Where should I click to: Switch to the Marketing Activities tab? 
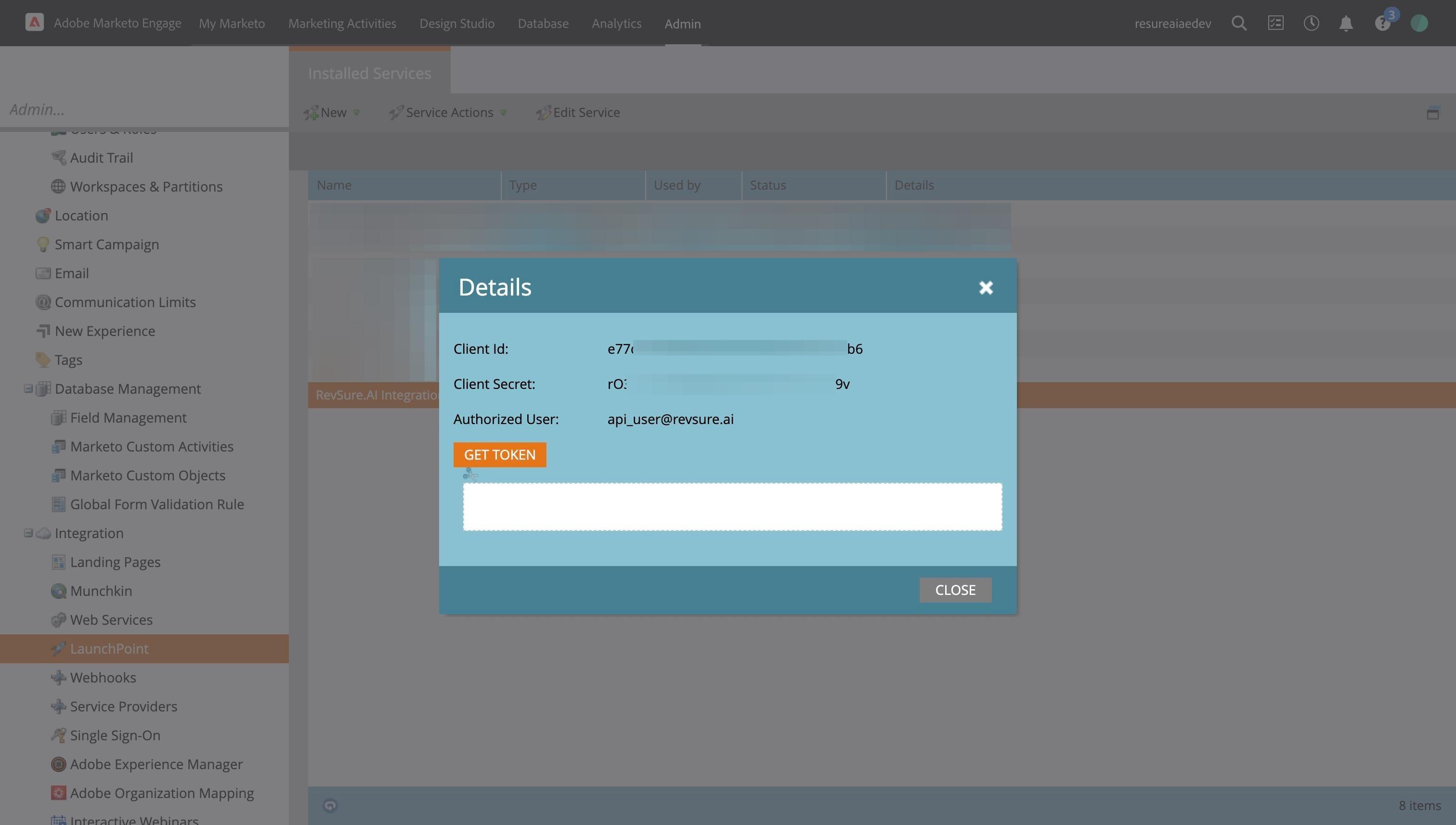tap(342, 24)
